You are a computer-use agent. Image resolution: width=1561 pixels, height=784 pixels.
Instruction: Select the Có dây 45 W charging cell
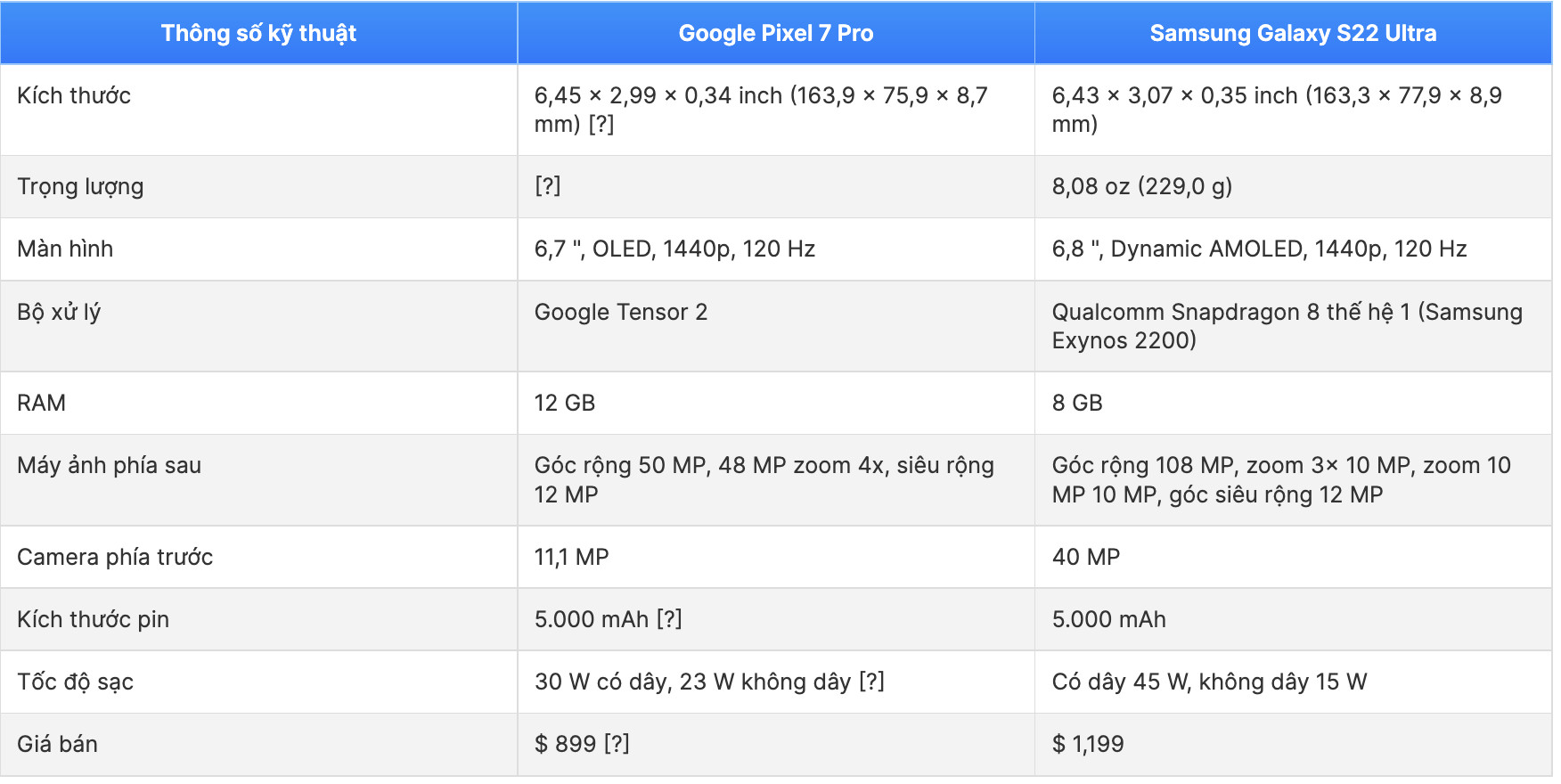coord(1209,682)
